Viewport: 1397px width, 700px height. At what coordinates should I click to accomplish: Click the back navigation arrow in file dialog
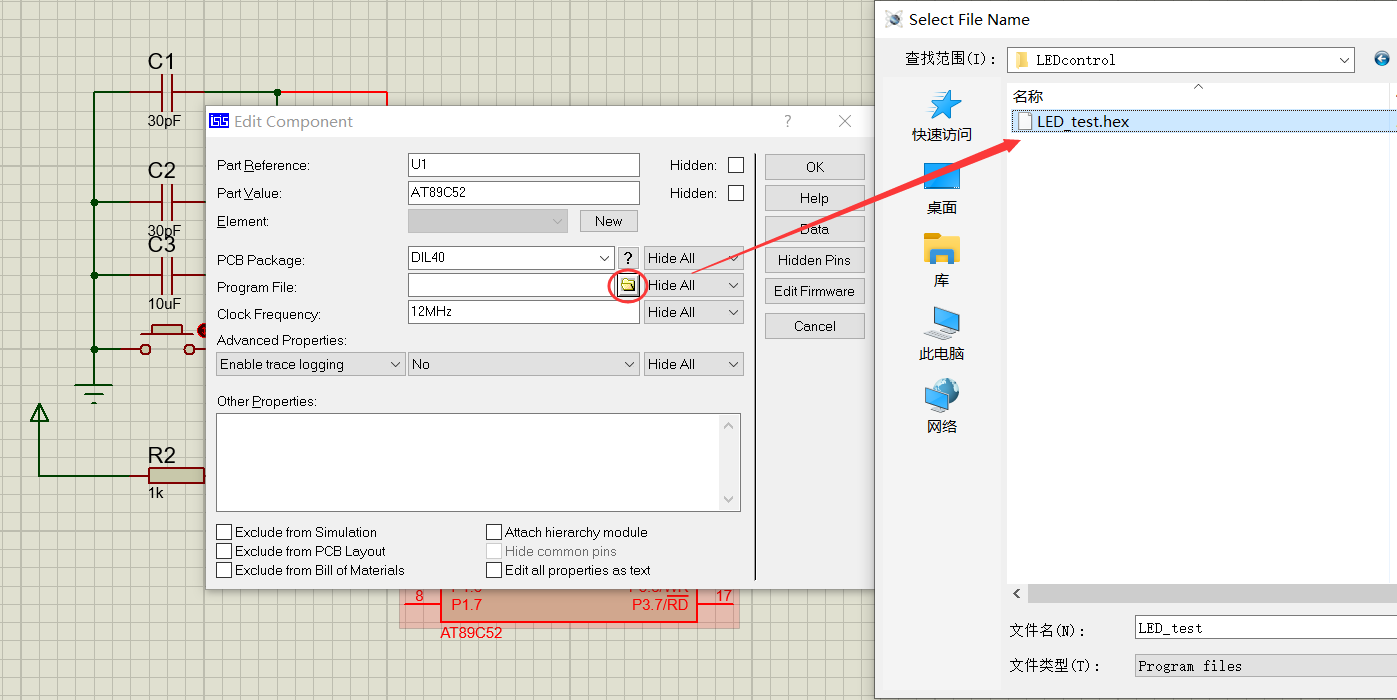1382,59
